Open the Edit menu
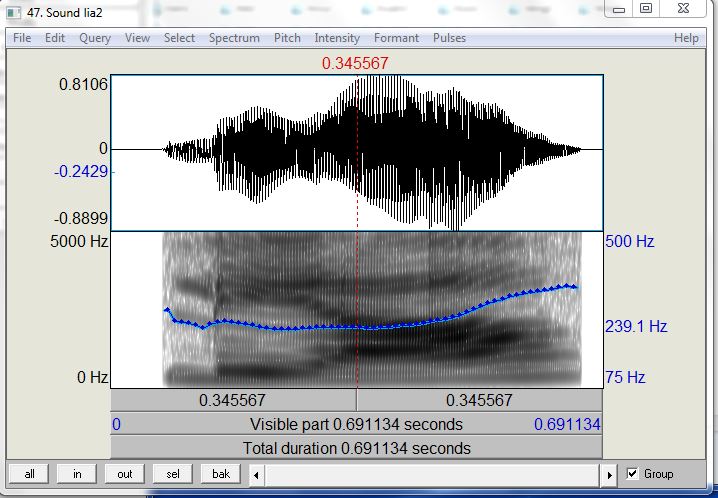Viewport: 718px width, 498px height. (x=54, y=38)
